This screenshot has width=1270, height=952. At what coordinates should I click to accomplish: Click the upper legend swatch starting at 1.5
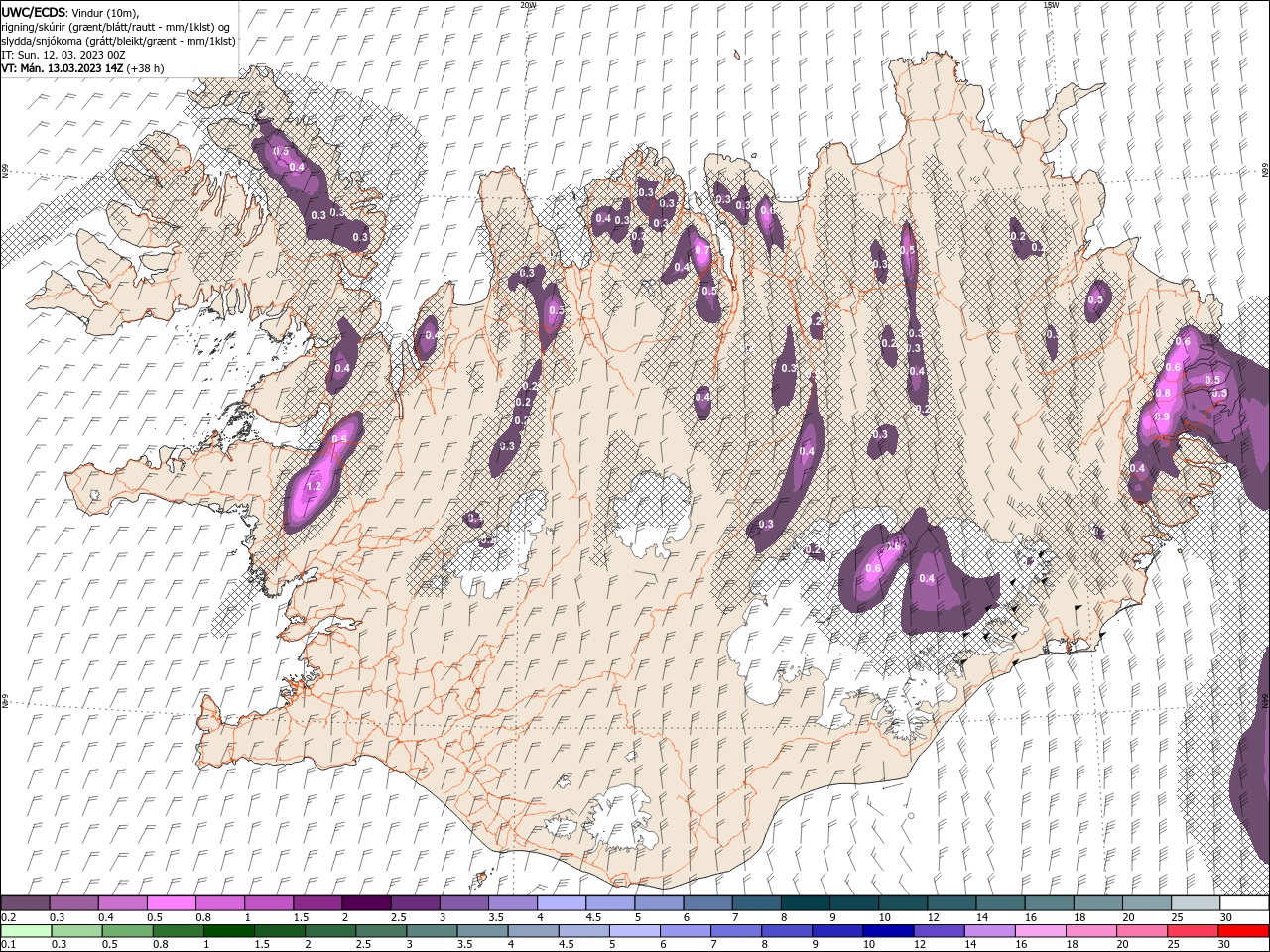tap(317, 903)
